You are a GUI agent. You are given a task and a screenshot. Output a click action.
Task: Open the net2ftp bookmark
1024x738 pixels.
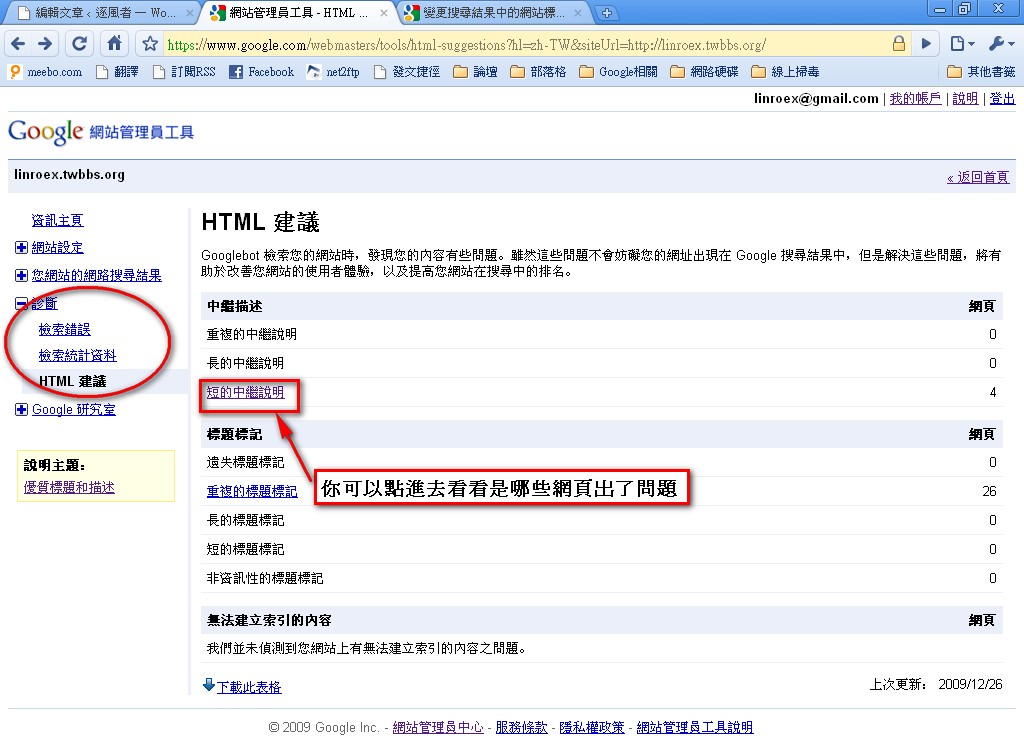point(333,72)
